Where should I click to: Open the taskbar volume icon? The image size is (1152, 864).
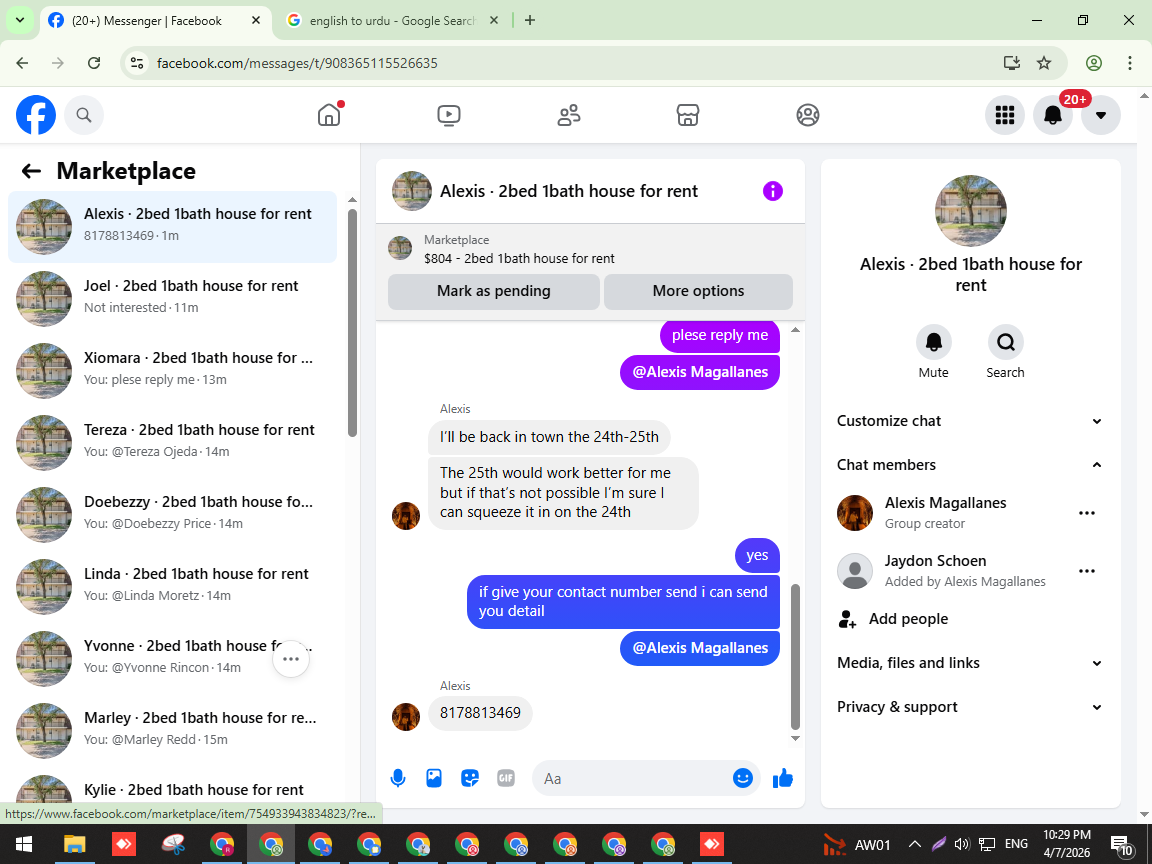[x=962, y=844]
